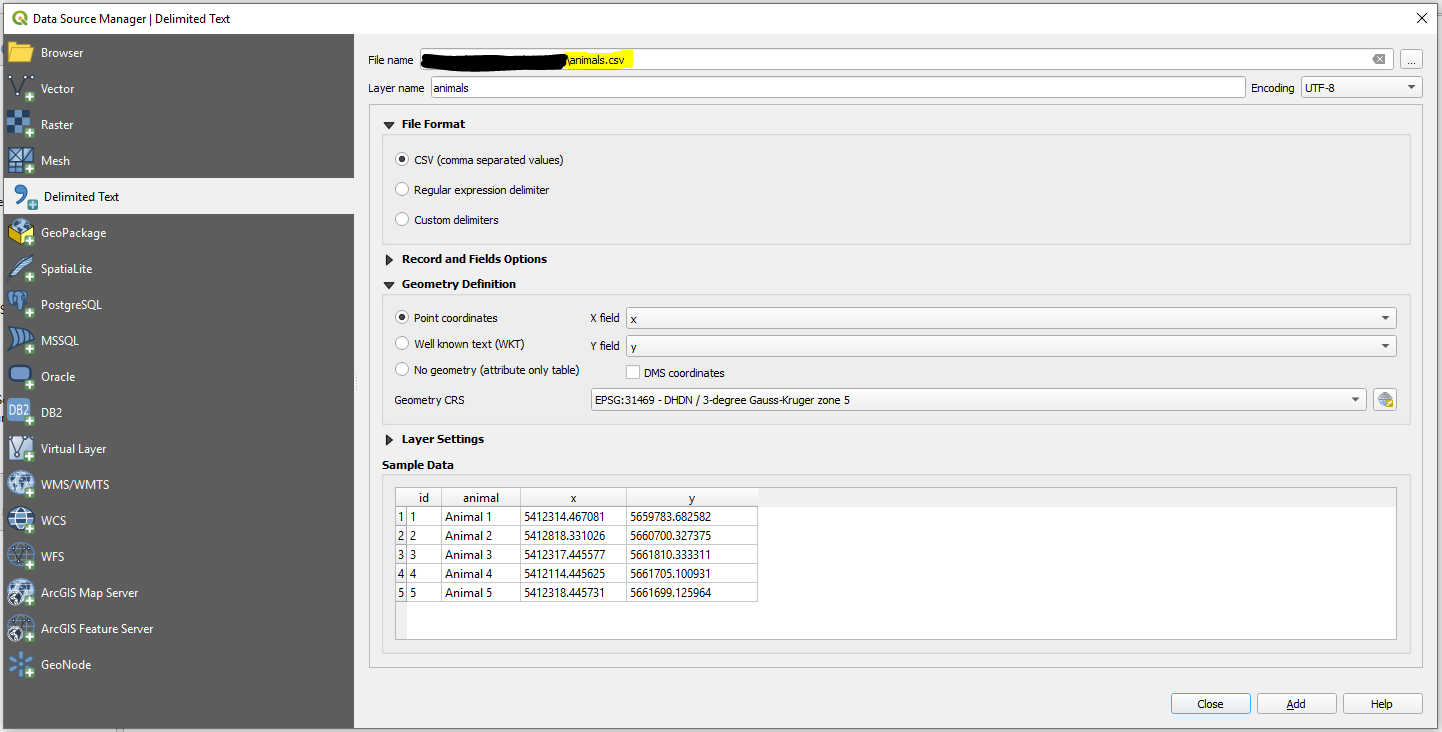Open the X field dropdown

tap(1011, 319)
